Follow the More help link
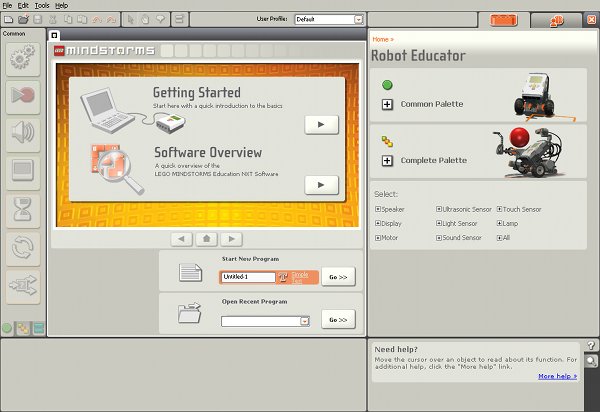The width and height of the screenshot is (600, 412). [x=558, y=376]
